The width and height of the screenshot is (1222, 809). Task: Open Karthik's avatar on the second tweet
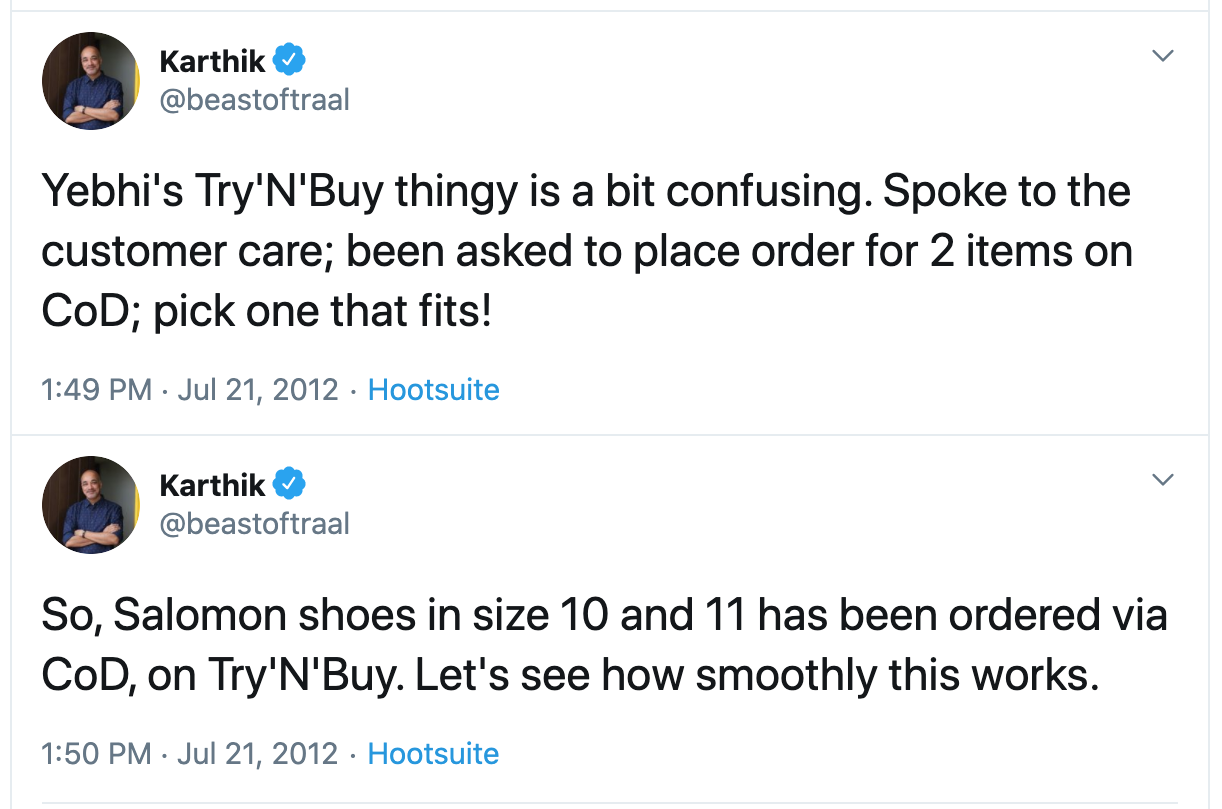(90, 505)
